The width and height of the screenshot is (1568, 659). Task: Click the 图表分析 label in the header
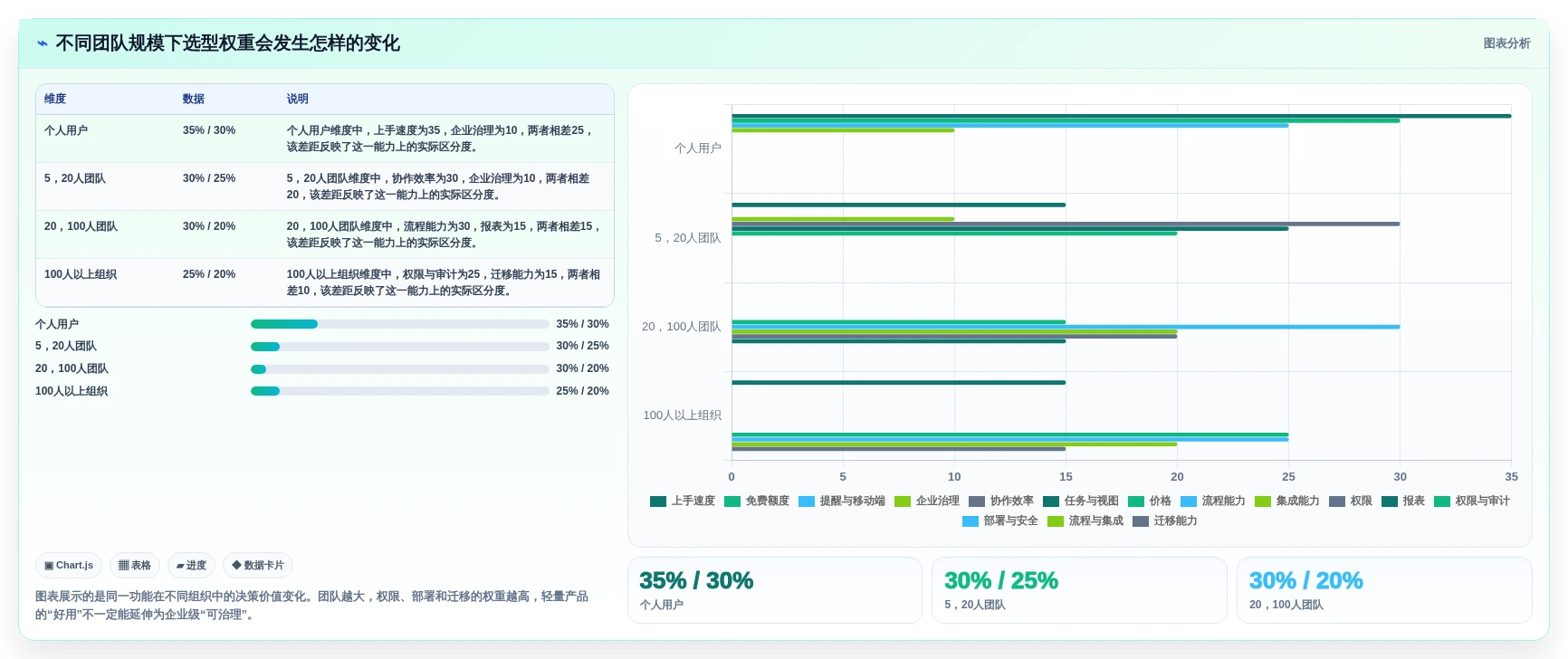[1506, 43]
